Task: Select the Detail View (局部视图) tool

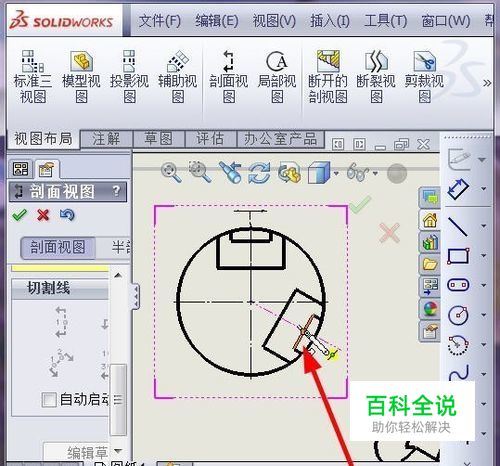Action: click(277, 77)
